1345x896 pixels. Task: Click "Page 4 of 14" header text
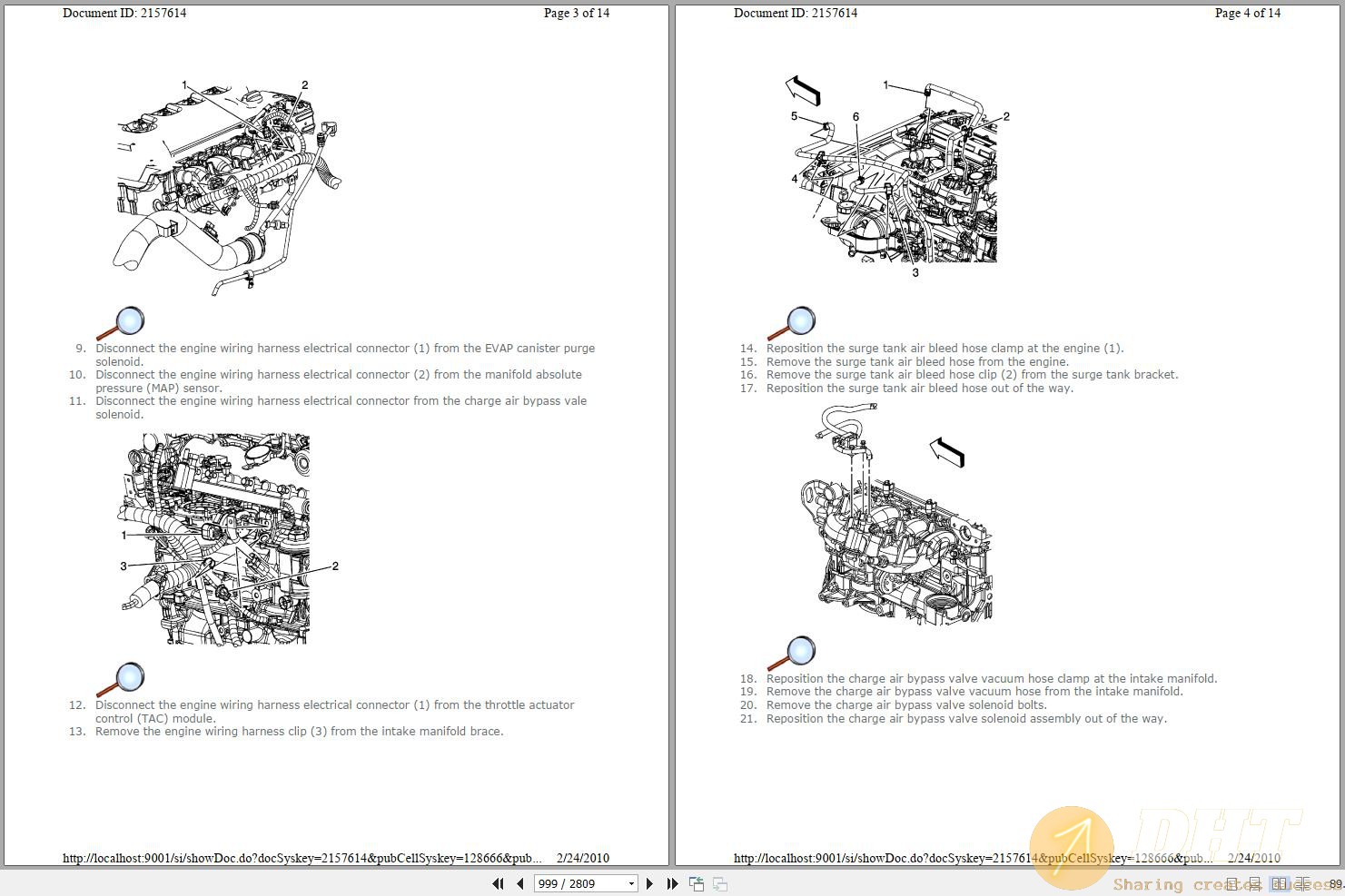[1248, 13]
